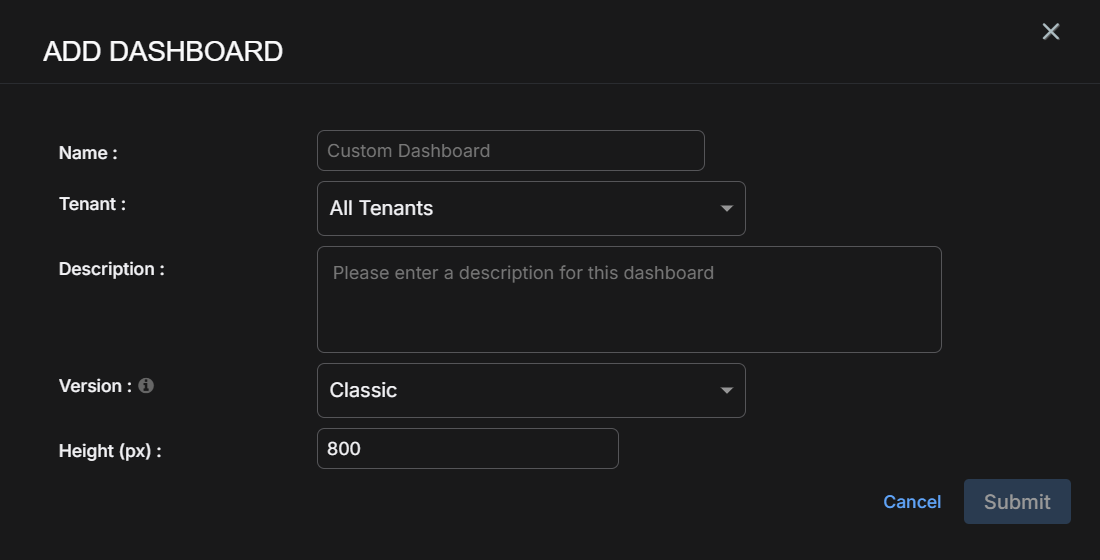The image size is (1100, 560).
Task: Click the 'Description :' field label
Action: point(111,269)
